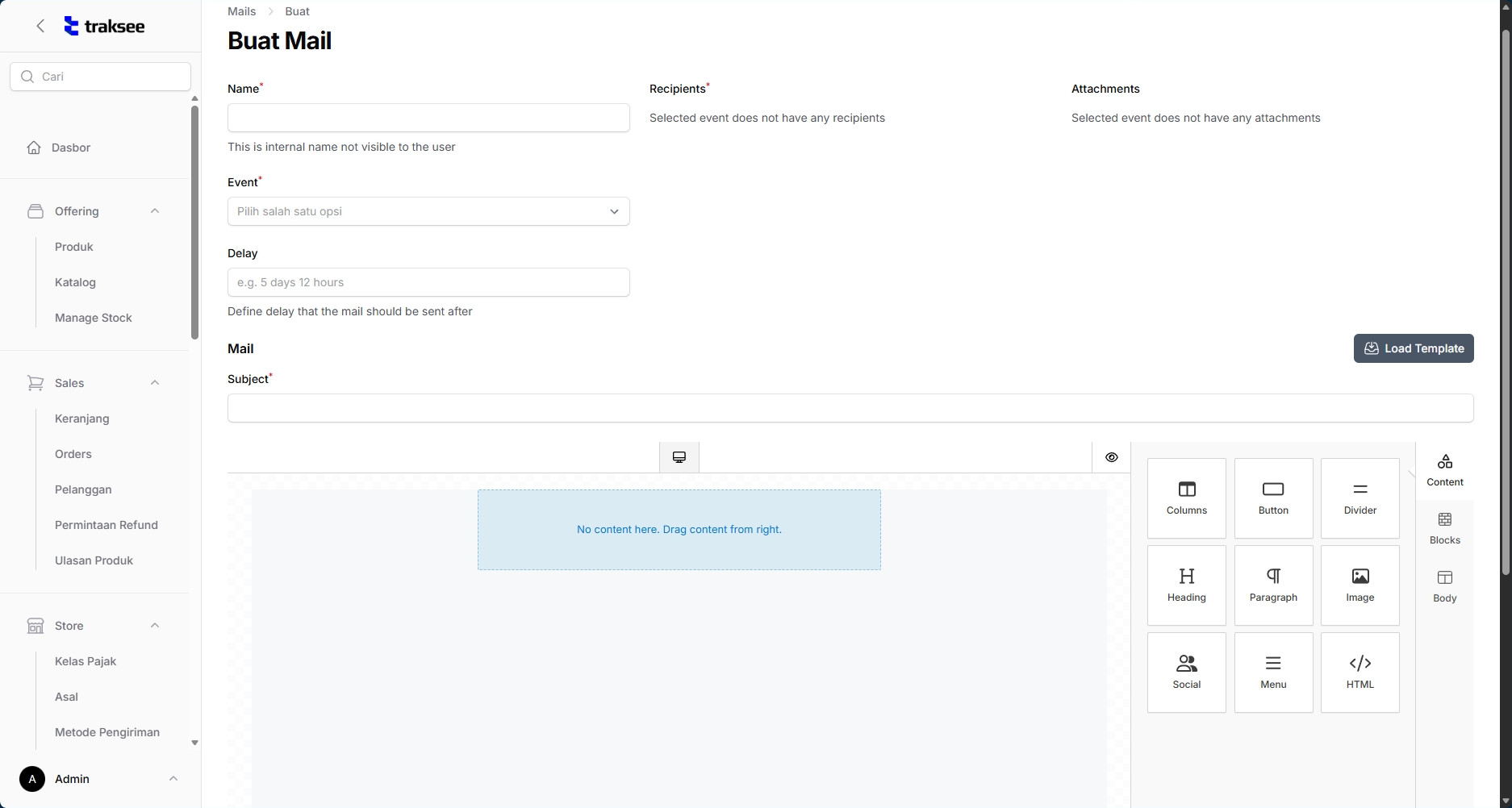Select the Divider content block
The height and width of the screenshot is (808, 1512).
[1360, 498]
